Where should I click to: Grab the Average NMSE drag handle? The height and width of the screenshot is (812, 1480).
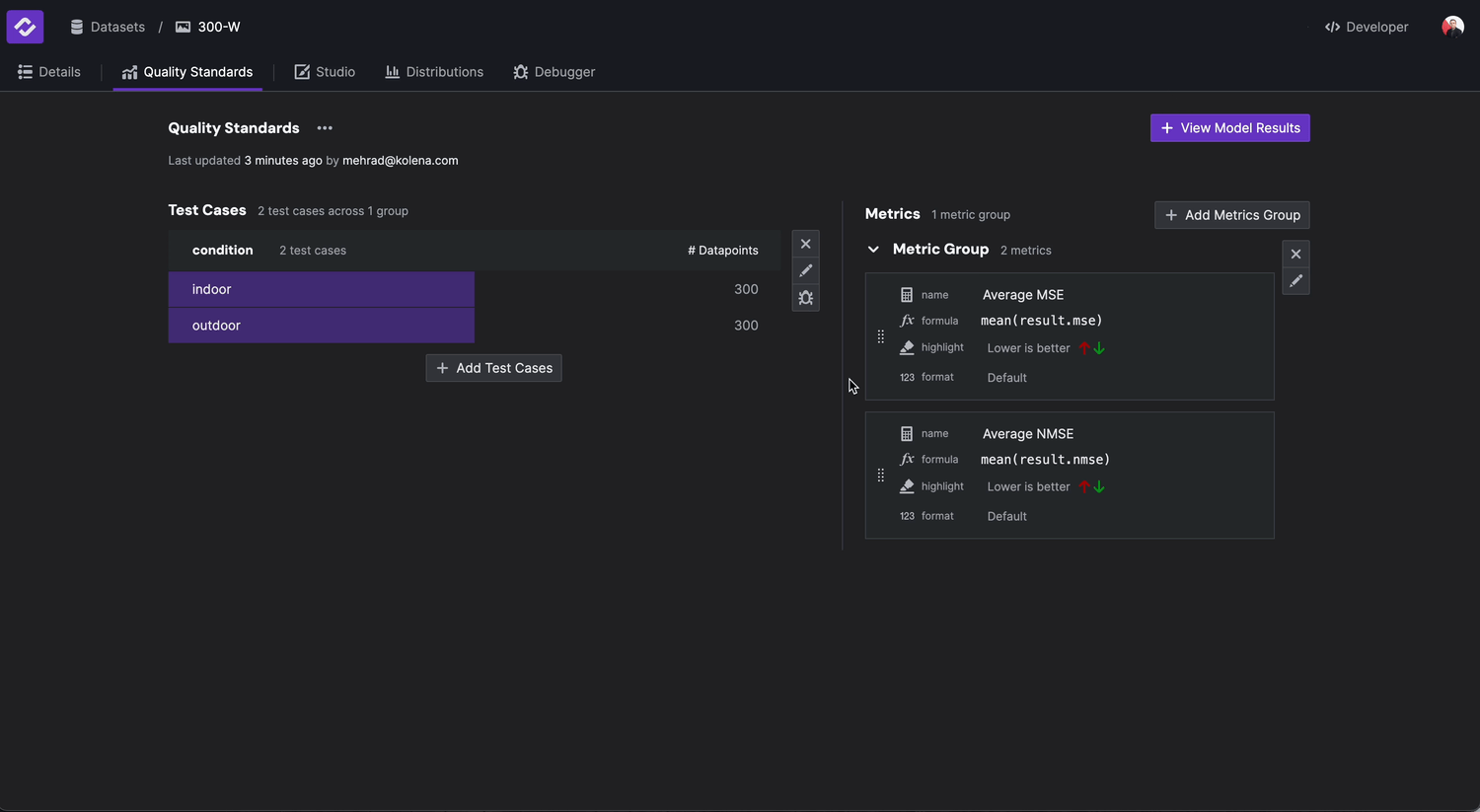(880, 476)
